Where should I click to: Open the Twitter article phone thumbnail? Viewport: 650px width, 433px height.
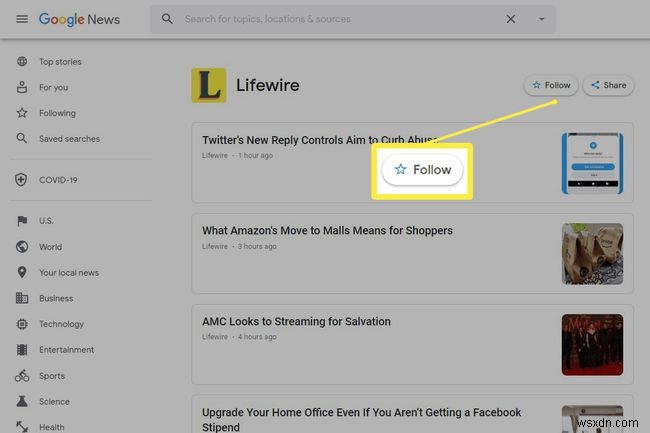tap(592, 163)
